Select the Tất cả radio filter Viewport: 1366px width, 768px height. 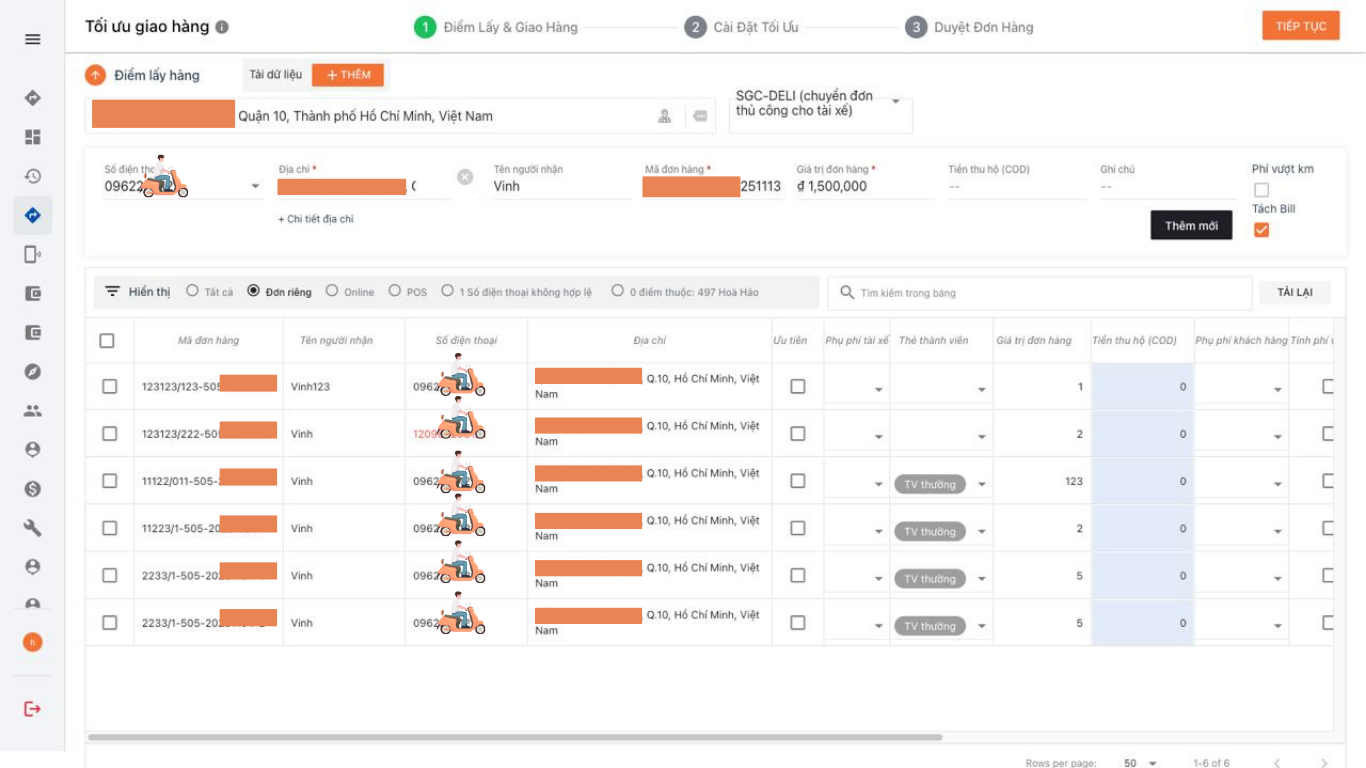pos(193,291)
